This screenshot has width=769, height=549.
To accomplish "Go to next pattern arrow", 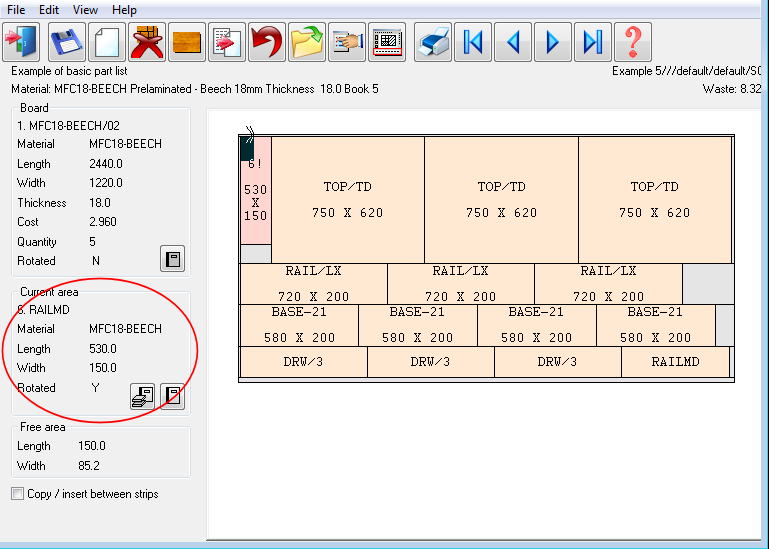I will (x=553, y=42).
